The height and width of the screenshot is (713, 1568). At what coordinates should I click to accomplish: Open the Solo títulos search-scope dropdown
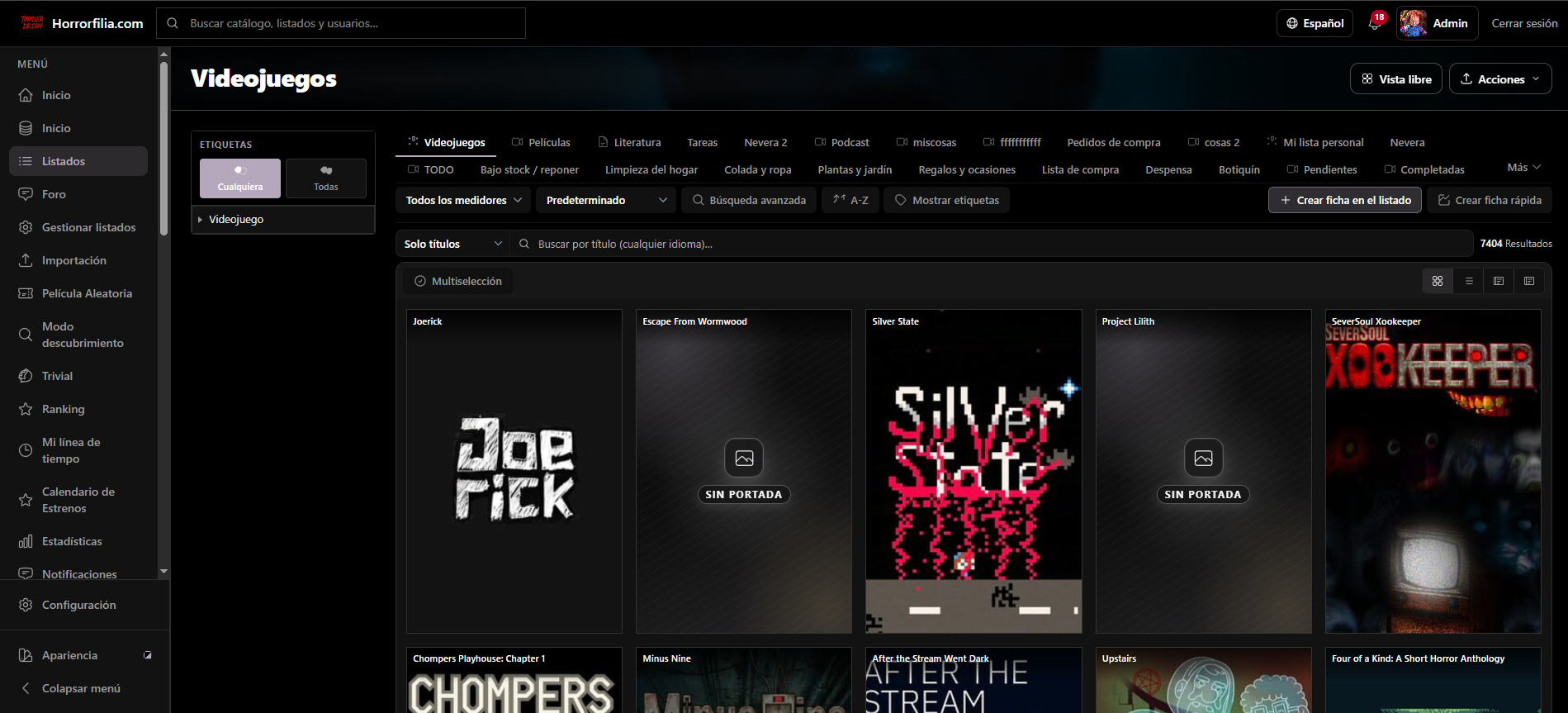452,244
